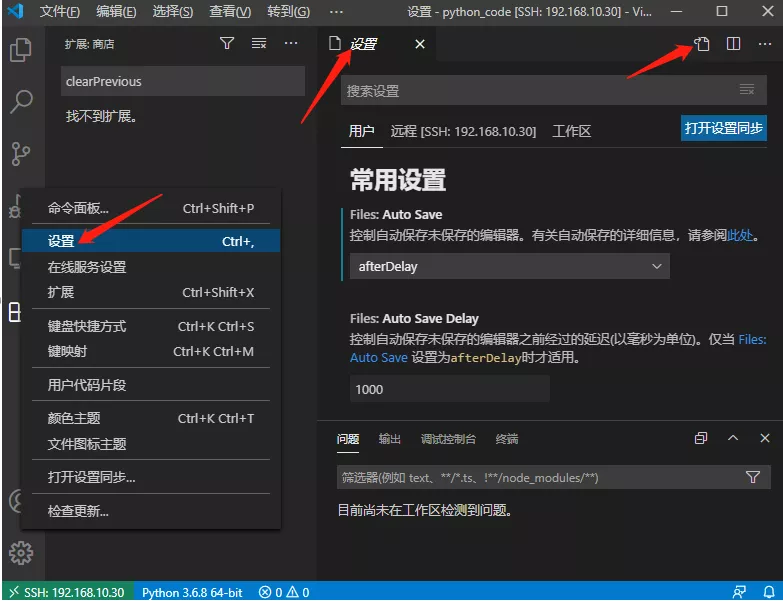Open the Explorer icon in activity bar
The width and height of the screenshot is (783, 601).
(20, 50)
